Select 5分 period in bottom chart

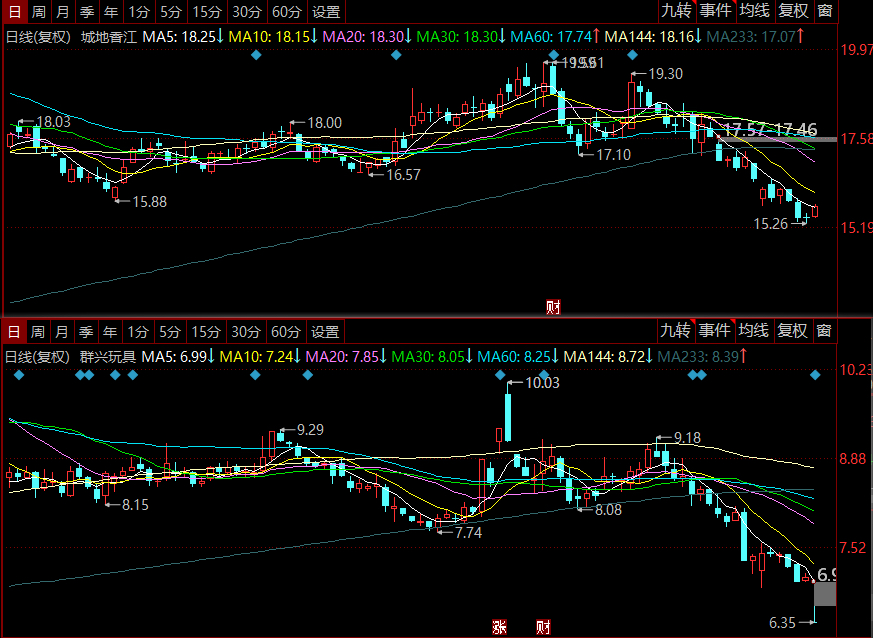pyautogui.click(x=170, y=332)
